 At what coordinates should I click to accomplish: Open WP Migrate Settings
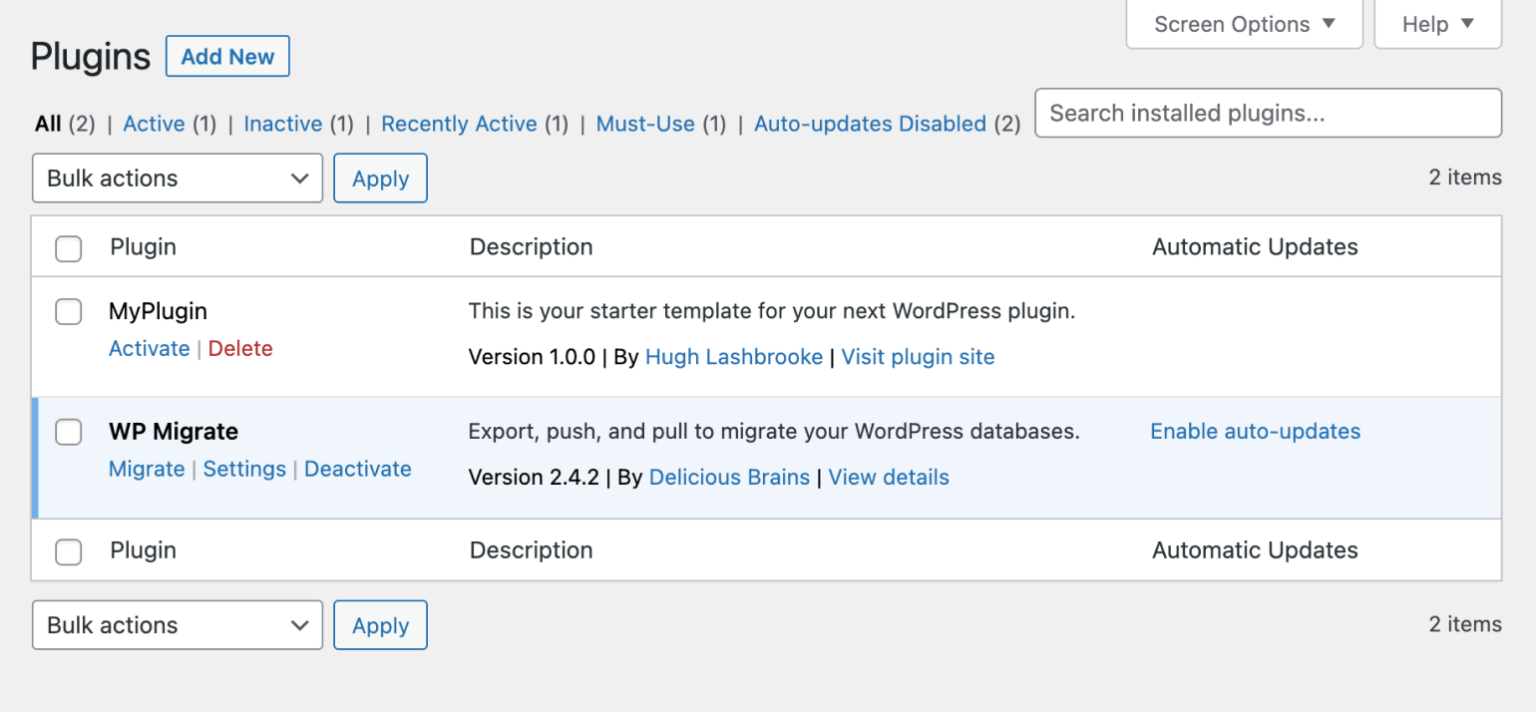pos(245,468)
